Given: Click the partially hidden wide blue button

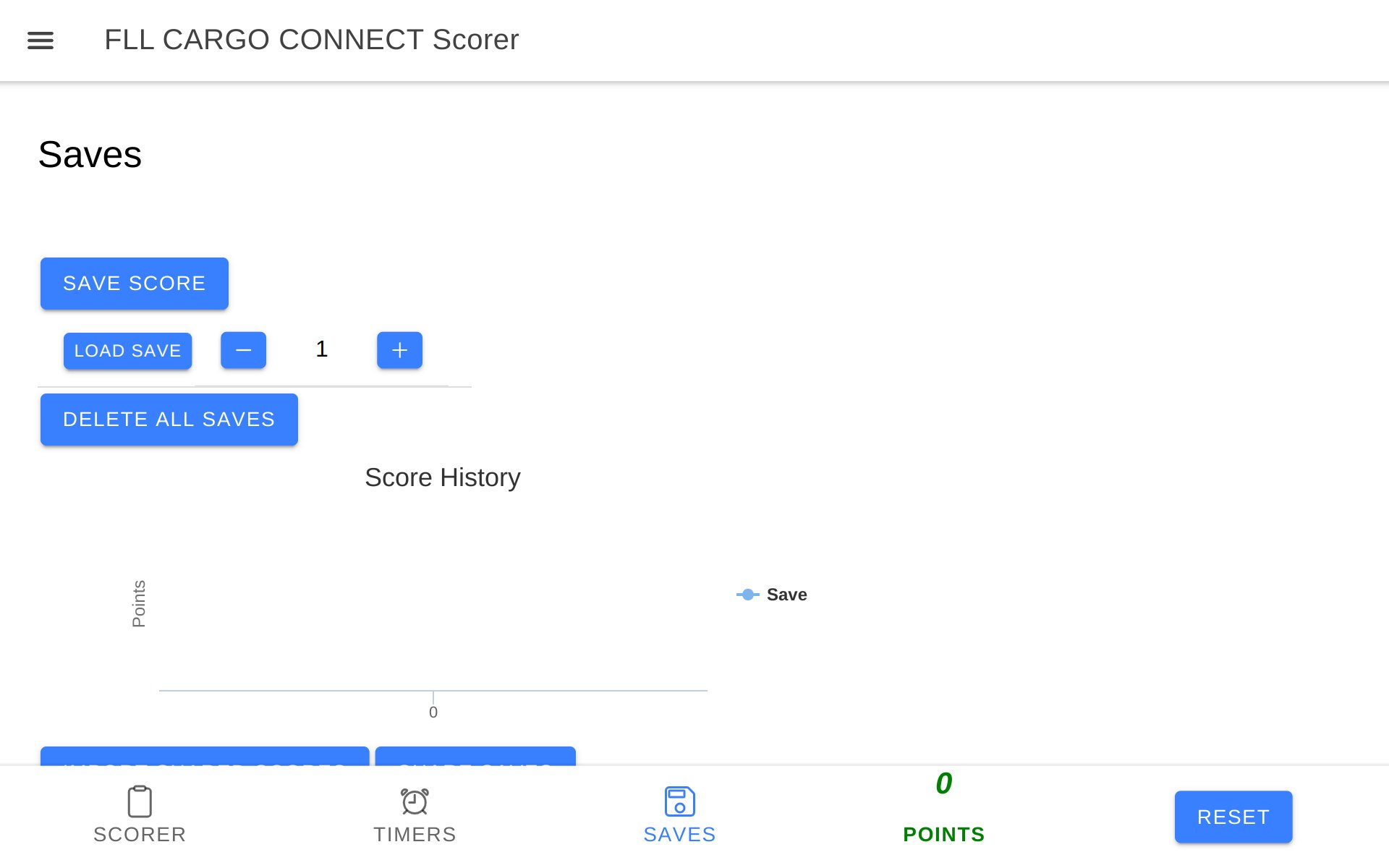Looking at the screenshot, I should tap(205, 756).
